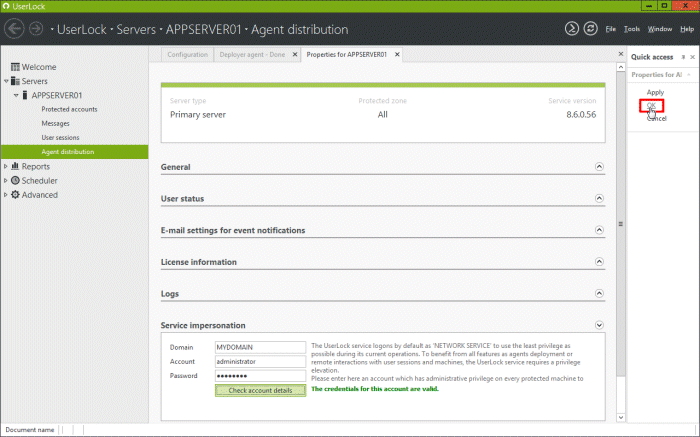This screenshot has width=700, height=437.
Task: Collapse Service impersonation section chevron
Action: 599,325
